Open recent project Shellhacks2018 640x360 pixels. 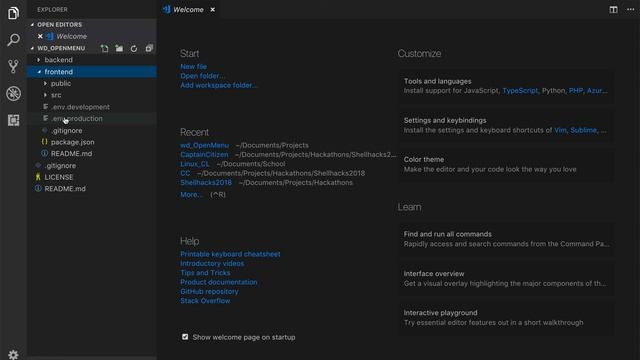[x=206, y=183]
